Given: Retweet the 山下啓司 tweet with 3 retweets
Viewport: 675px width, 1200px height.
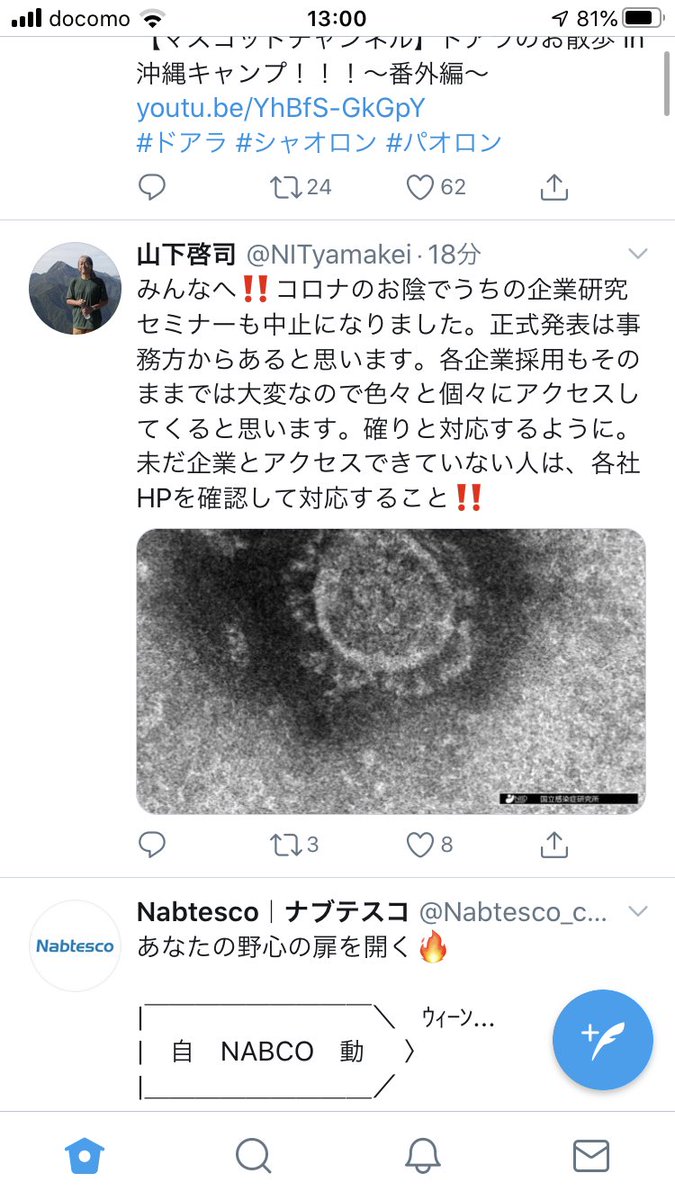Looking at the screenshot, I should [x=295, y=845].
